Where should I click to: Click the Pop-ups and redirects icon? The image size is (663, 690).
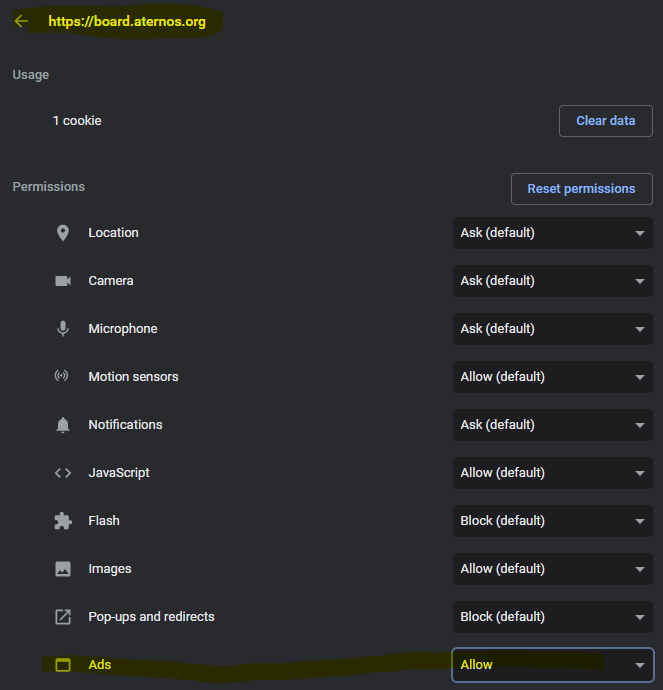click(x=63, y=617)
